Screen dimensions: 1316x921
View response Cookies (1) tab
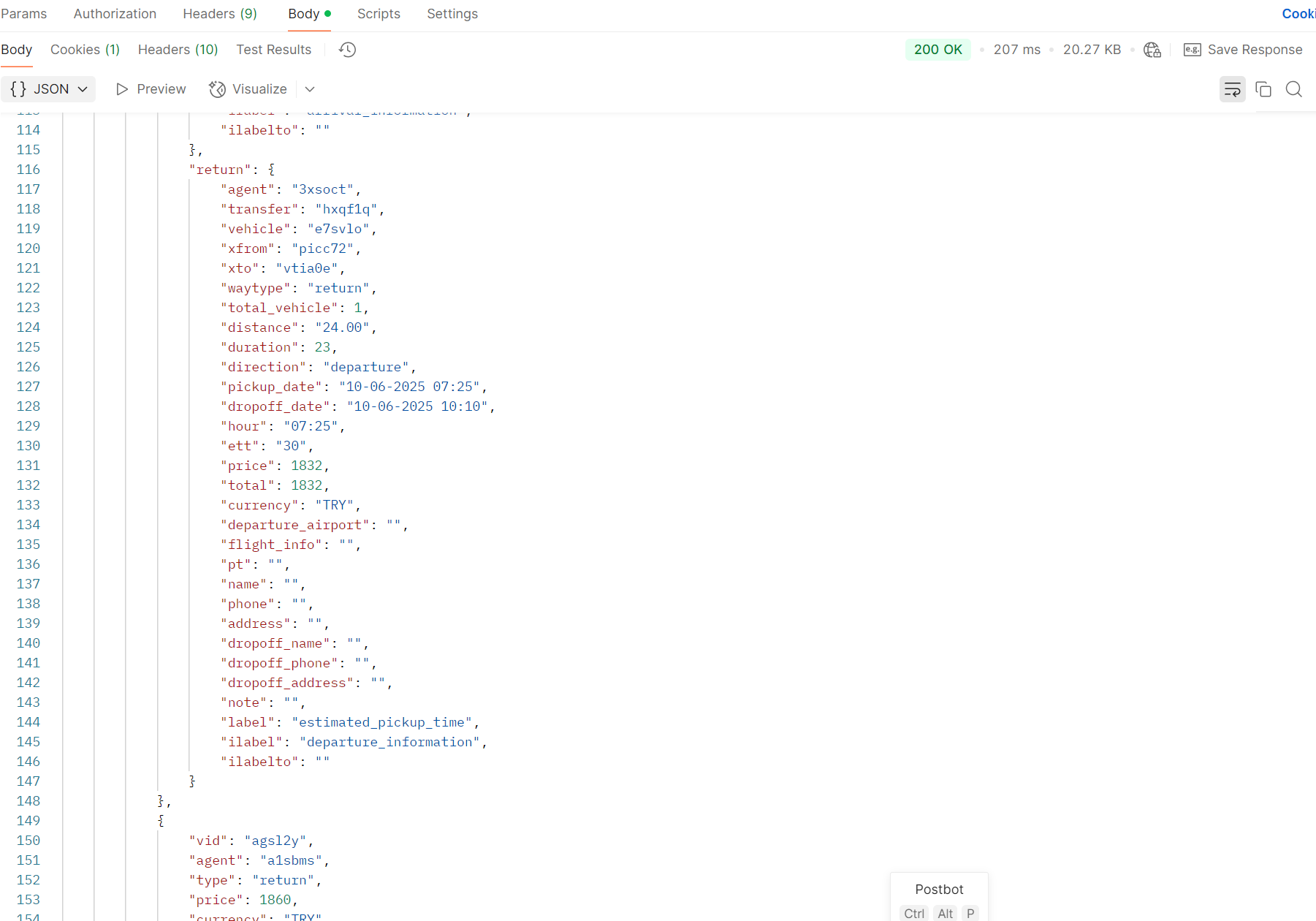click(x=85, y=50)
